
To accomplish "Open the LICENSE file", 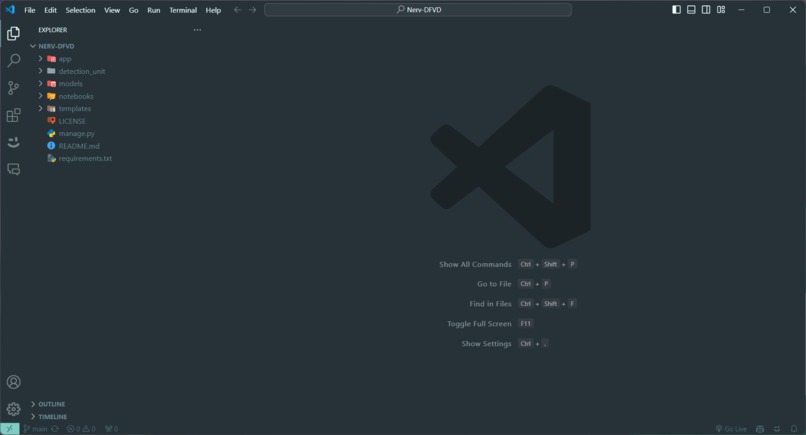I will click(x=72, y=121).
